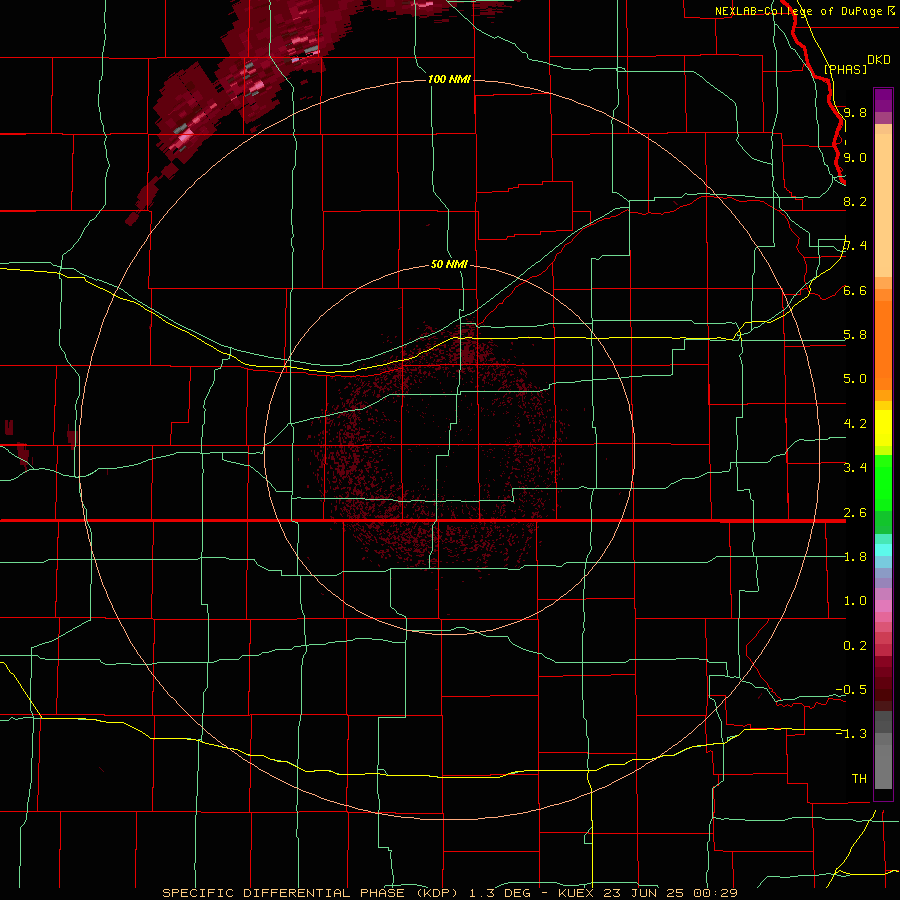The width and height of the screenshot is (900, 900).
Task: Click the 5.0 color scale value
Action: pos(855,379)
